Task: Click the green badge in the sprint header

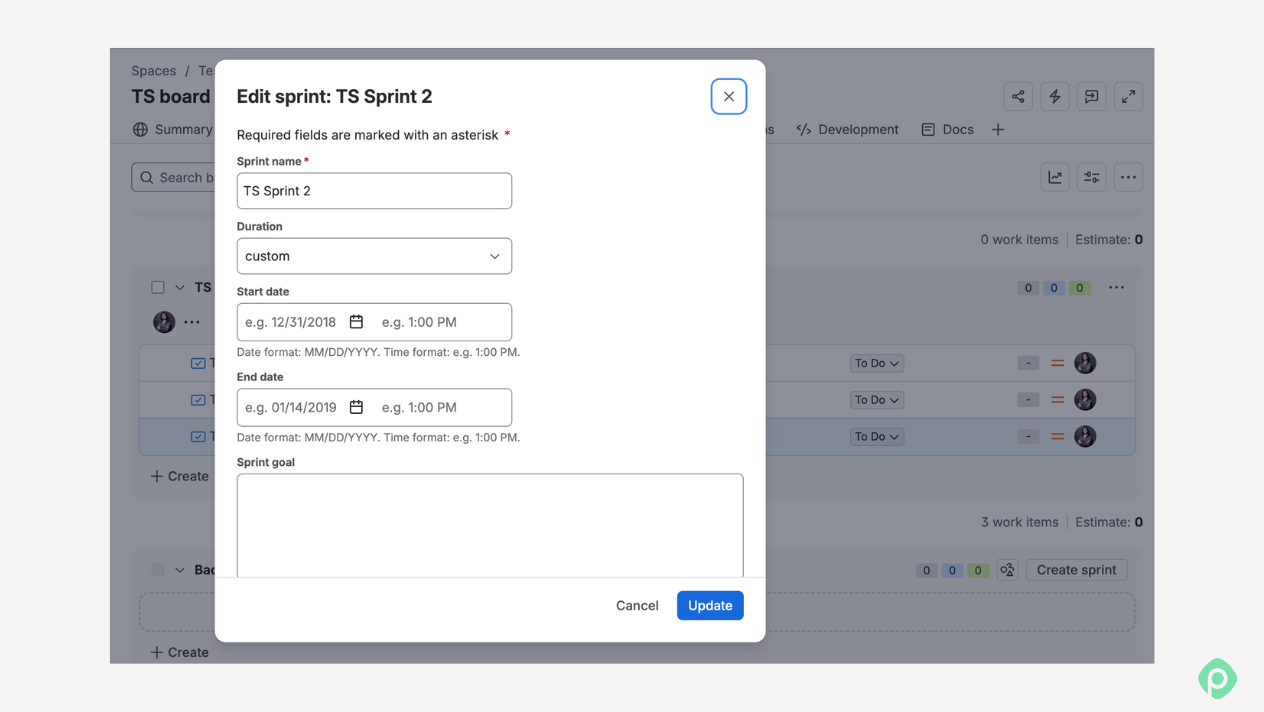Action: click(x=1079, y=288)
